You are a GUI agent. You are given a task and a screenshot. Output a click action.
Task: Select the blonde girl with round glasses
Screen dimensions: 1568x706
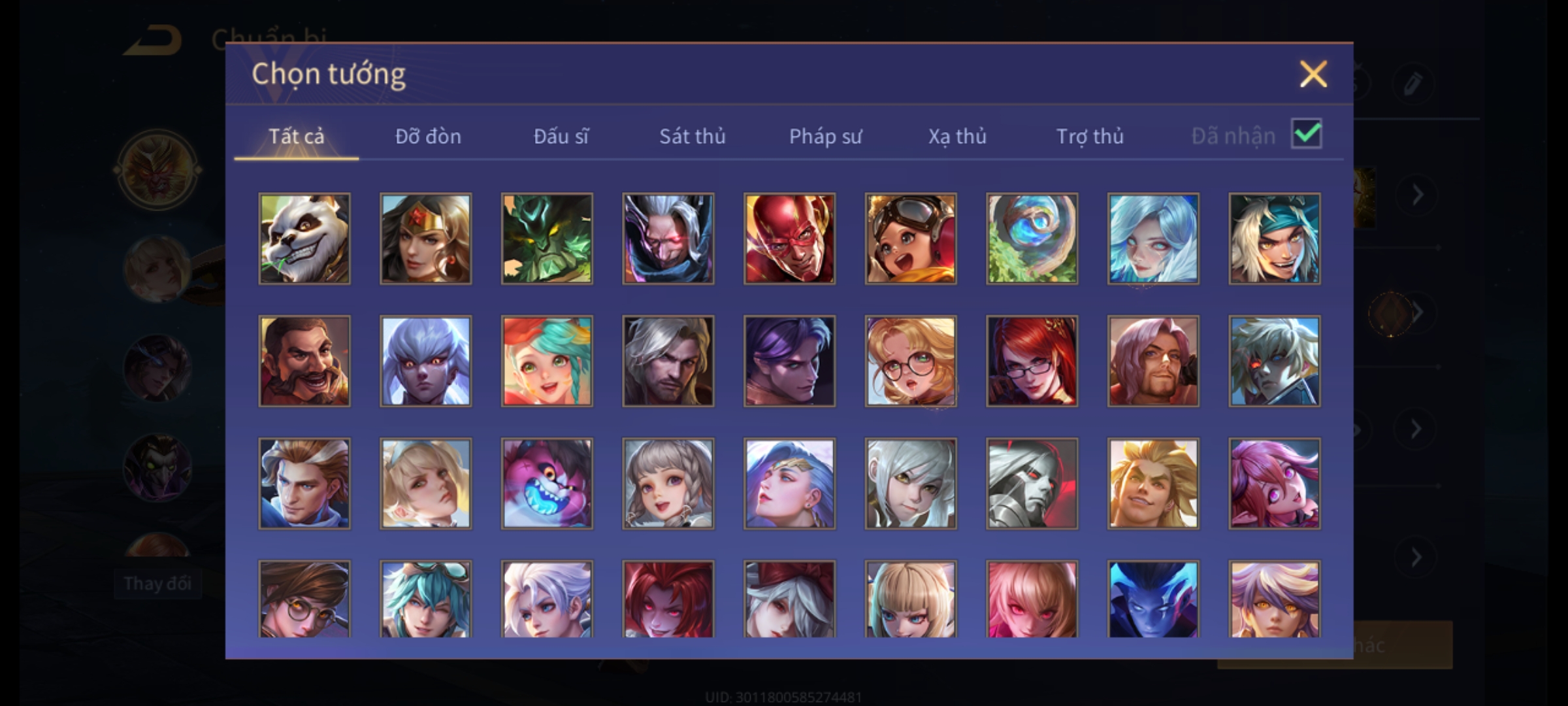(x=911, y=361)
